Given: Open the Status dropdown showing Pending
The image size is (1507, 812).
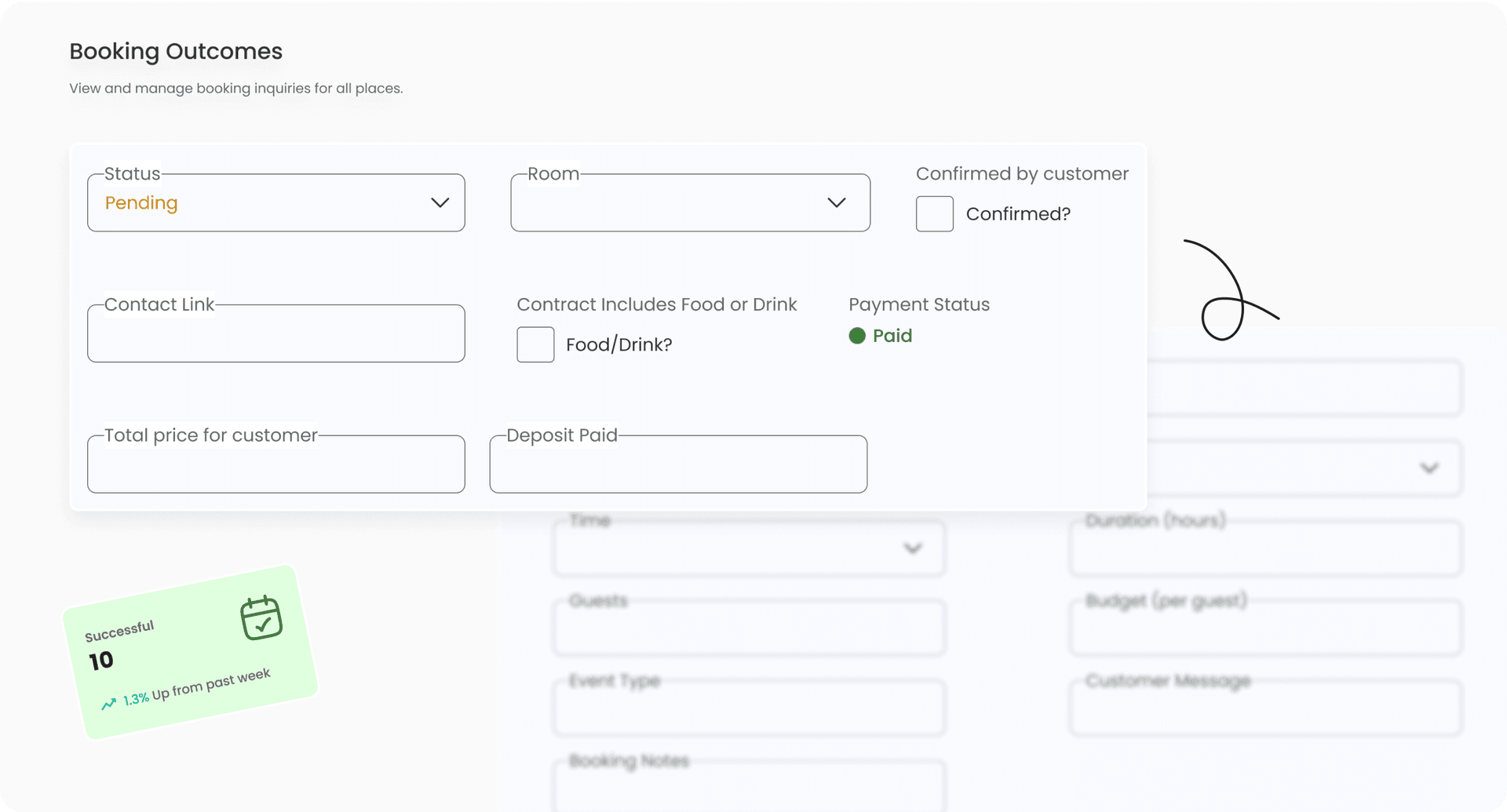Looking at the screenshot, I should pyautogui.click(x=275, y=202).
